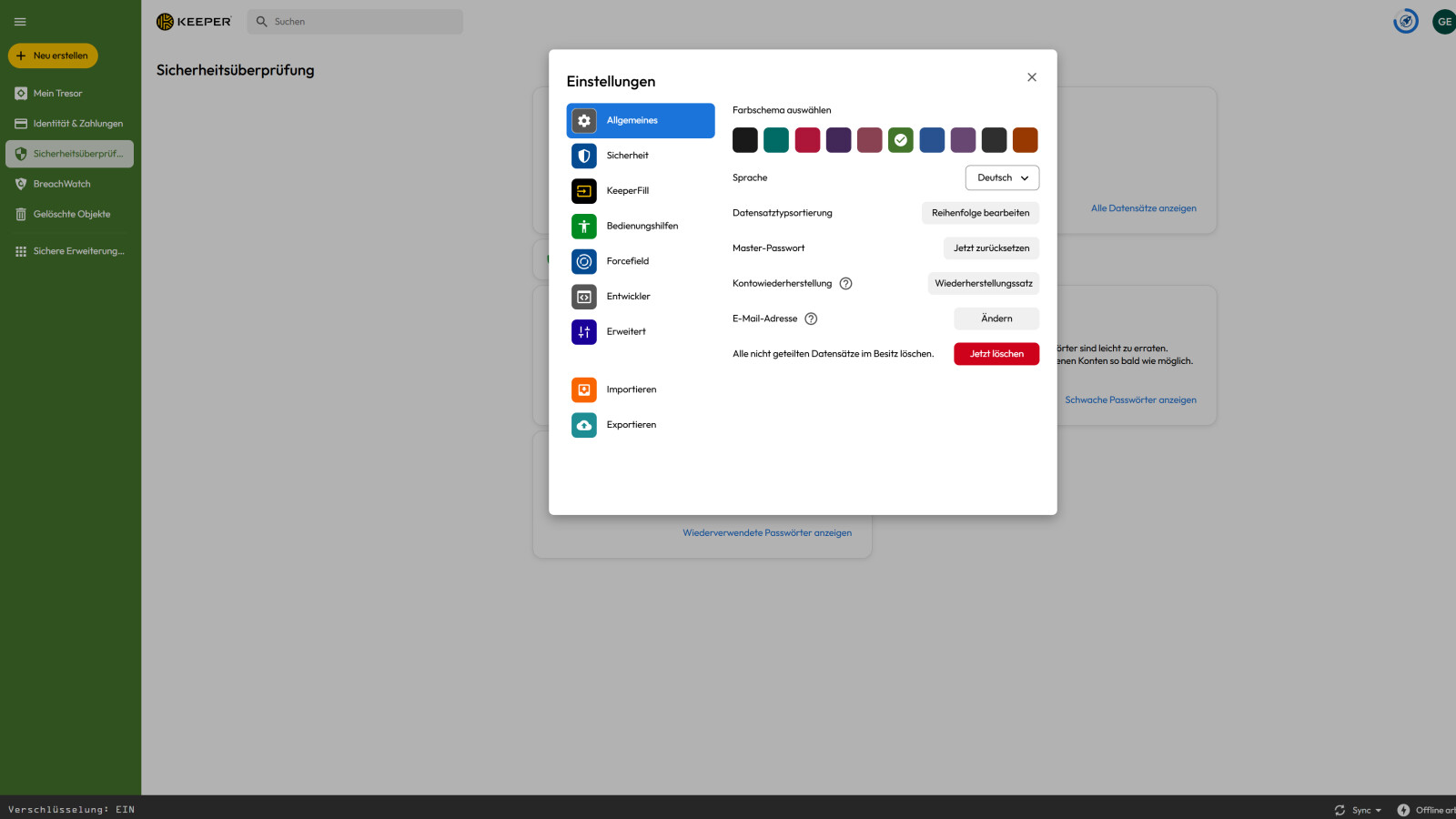The height and width of the screenshot is (819, 1456).
Task: Click the help icon beside Kontowiederherstellung
Action: click(x=845, y=284)
